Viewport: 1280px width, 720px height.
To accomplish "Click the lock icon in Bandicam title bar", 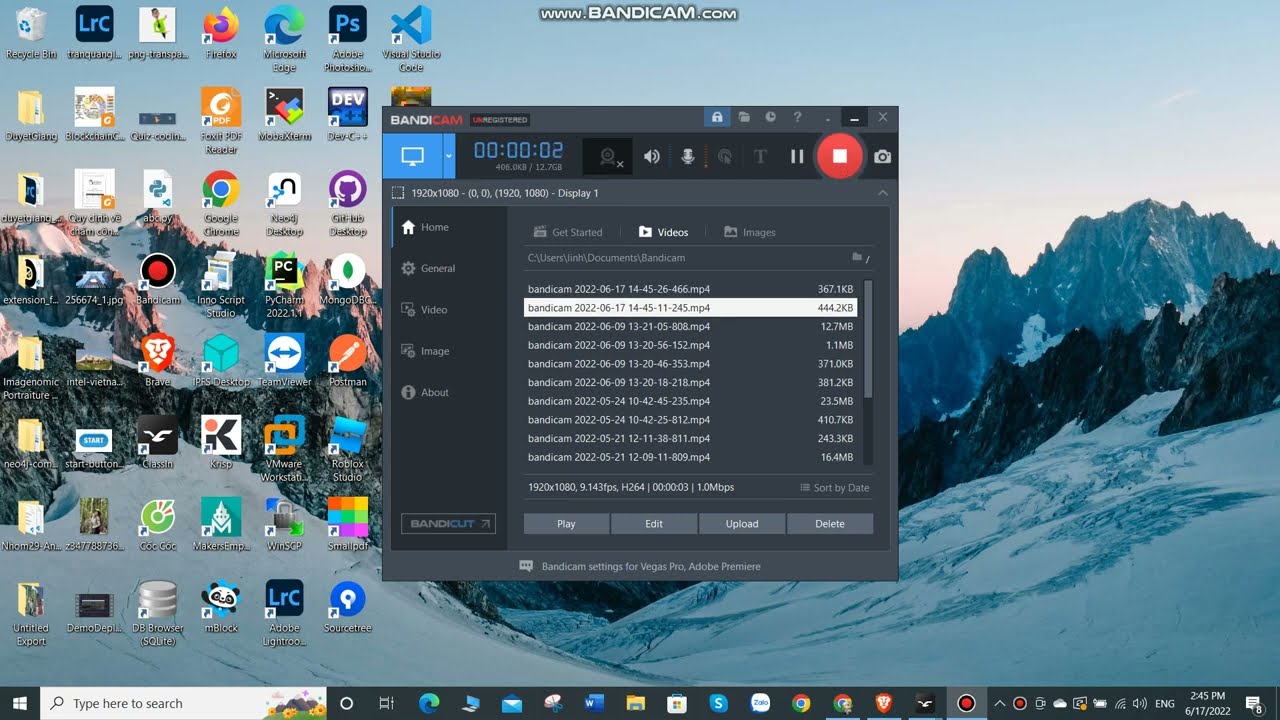I will point(716,118).
